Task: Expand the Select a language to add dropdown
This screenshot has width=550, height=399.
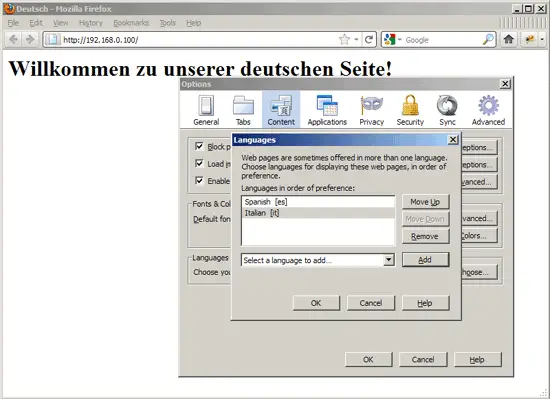Action: point(388,260)
